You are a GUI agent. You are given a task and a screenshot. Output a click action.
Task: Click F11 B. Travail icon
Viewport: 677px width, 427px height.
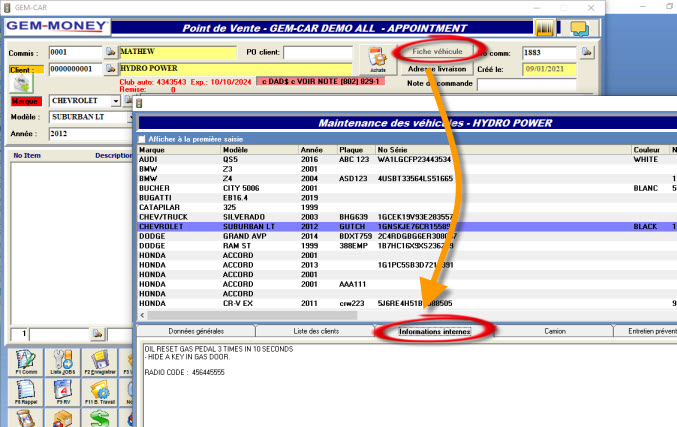(100, 392)
